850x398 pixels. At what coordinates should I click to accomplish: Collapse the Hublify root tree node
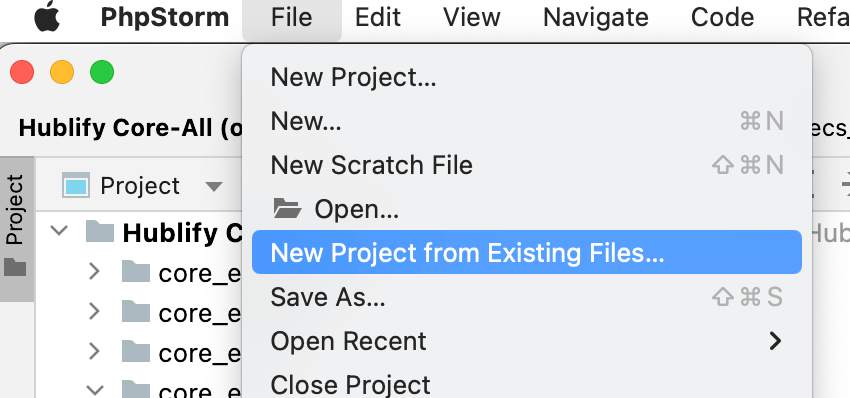click(59, 230)
